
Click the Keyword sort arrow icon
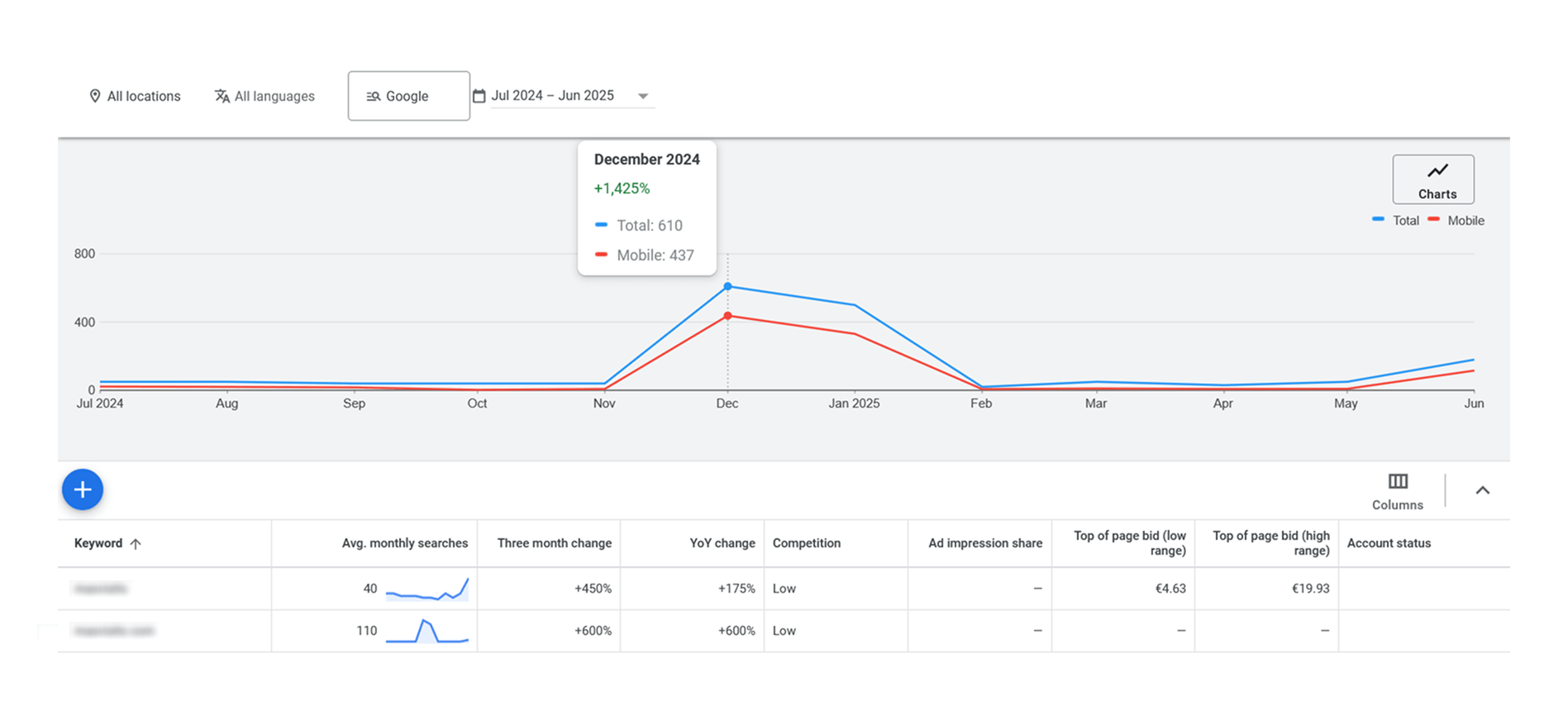coord(136,543)
